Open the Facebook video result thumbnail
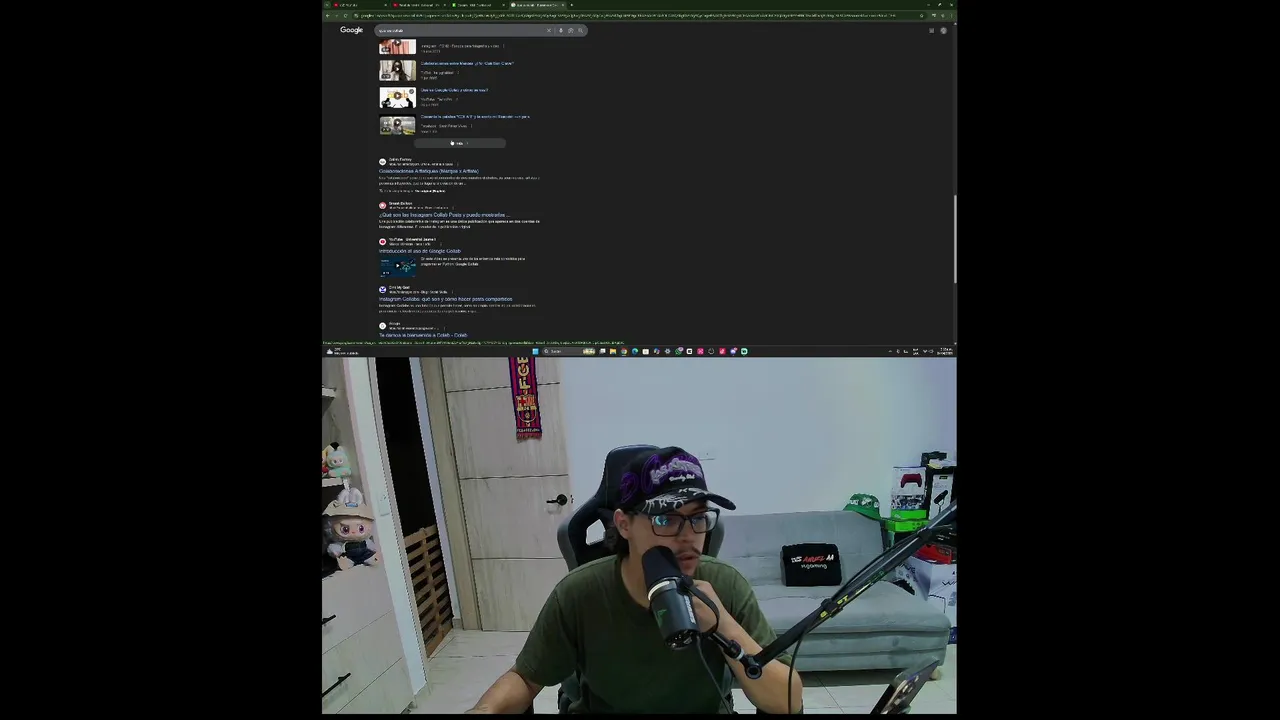Image resolution: width=1280 pixels, height=720 pixels. (397, 125)
